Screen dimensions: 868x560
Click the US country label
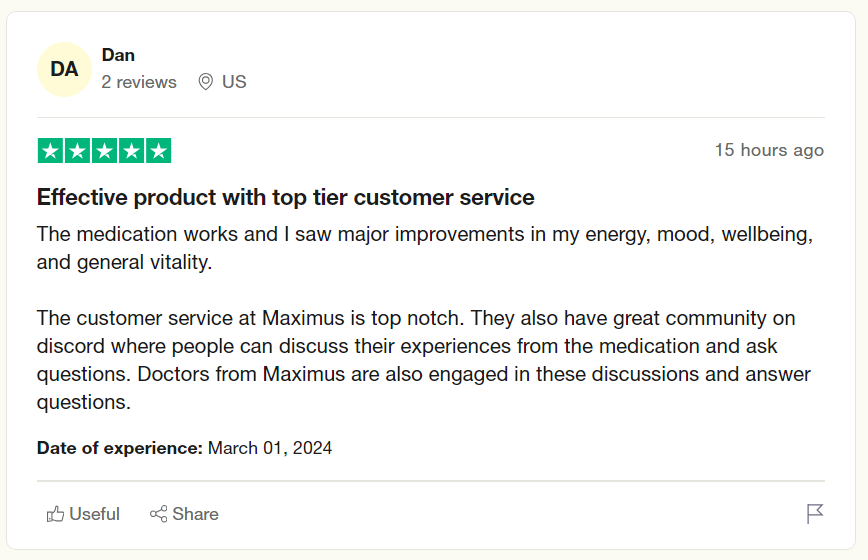234,82
